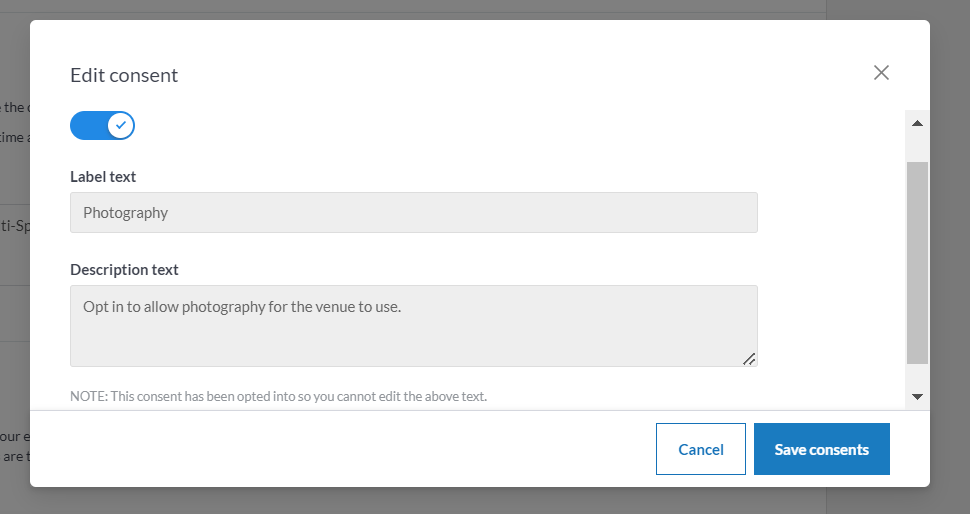
Task: Close the Edit consent dialog
Action: [x=881, y=73]
